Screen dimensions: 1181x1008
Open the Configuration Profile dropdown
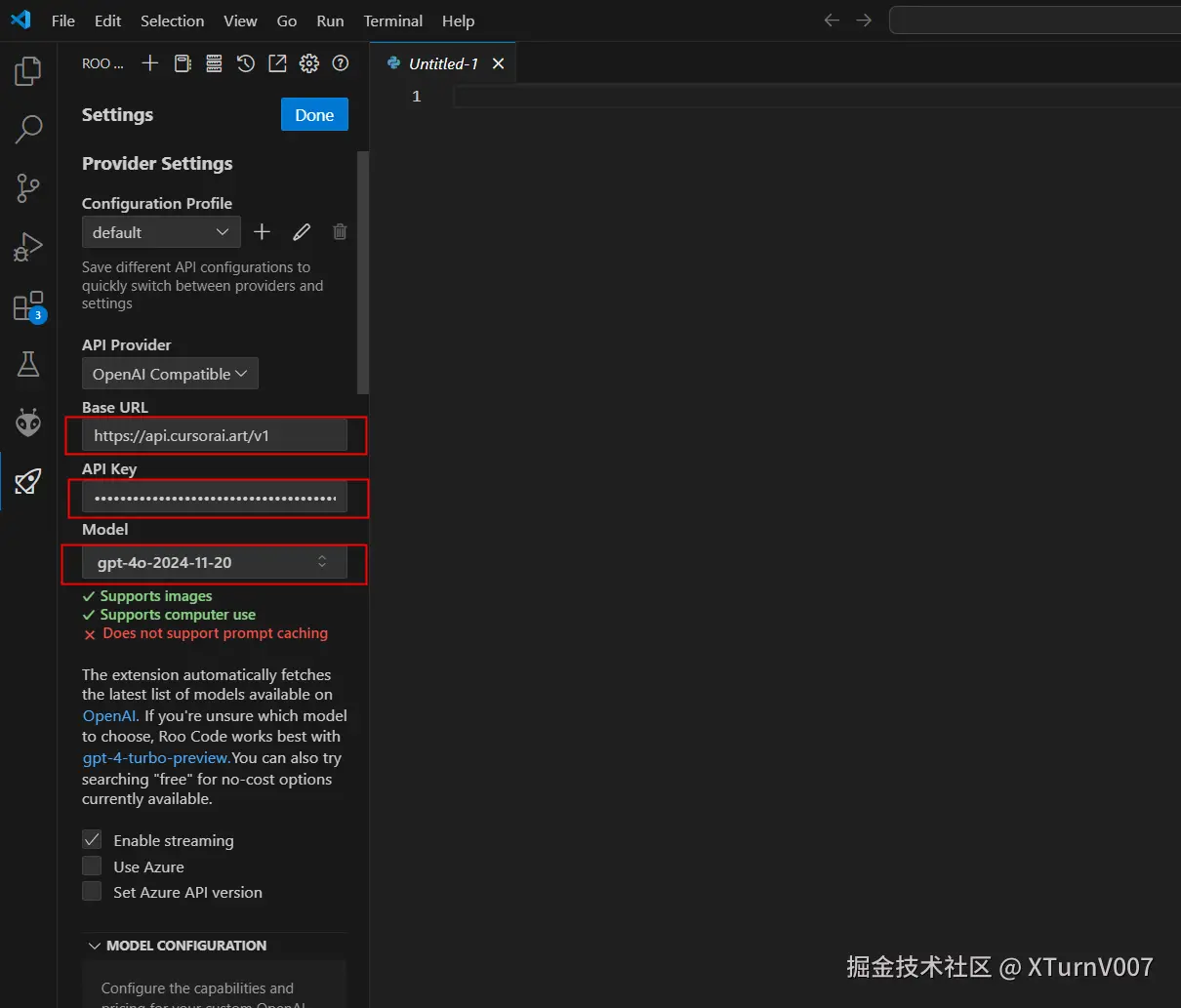[x=161, y=232]
